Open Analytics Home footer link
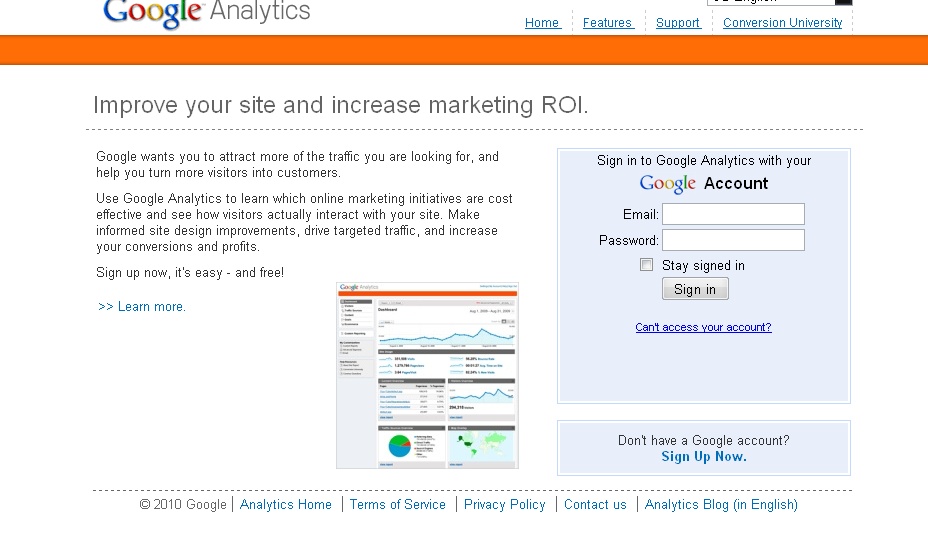 tap(285, 505)
